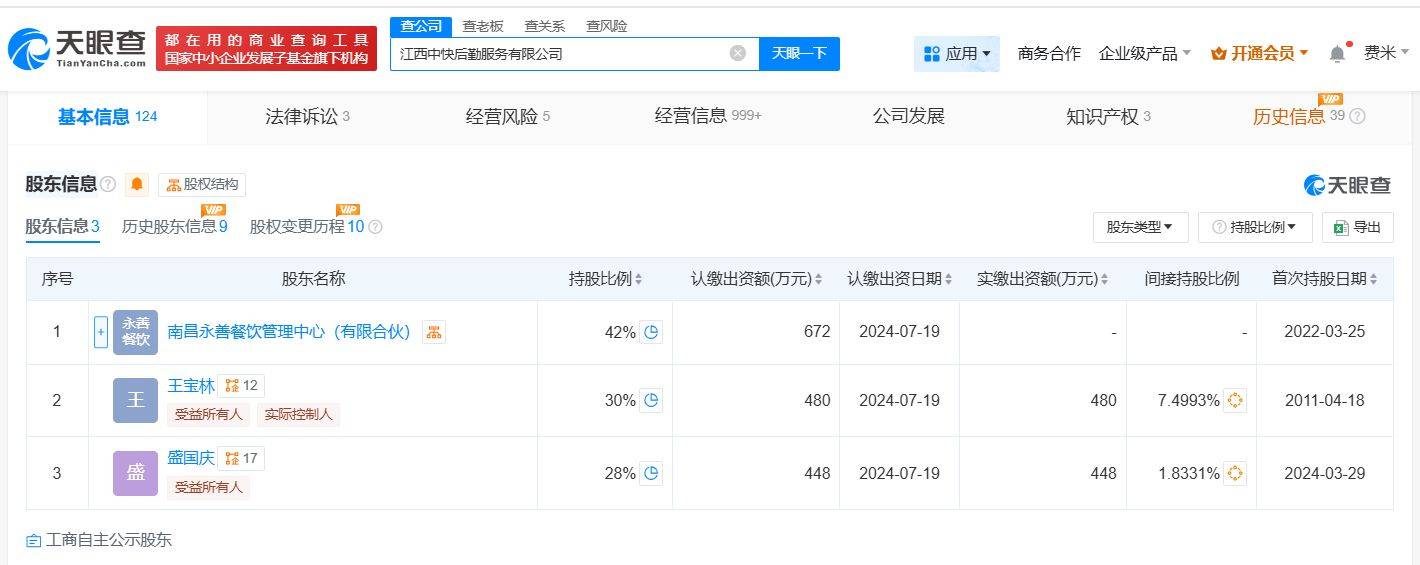Viewport: 1420px width, 565px height.
Task: Click the 实际控制人 tag
Action: coord(299,414)
